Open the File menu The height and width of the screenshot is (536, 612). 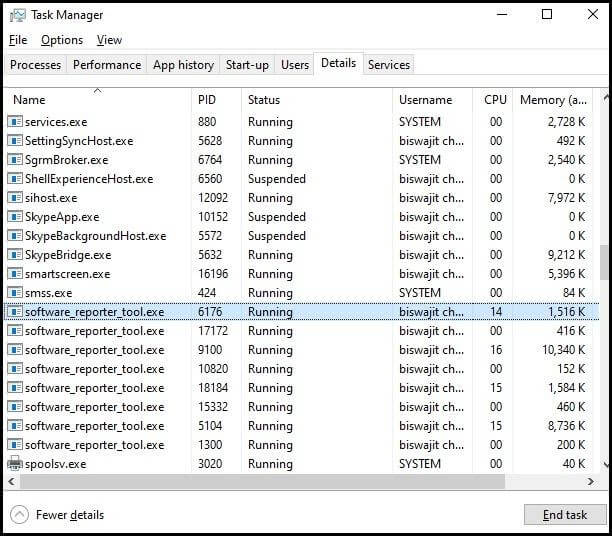18,40
